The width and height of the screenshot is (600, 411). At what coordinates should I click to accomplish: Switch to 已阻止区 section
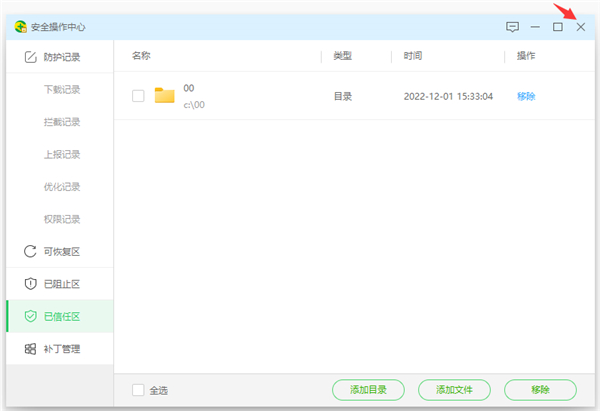click(60, 284)
